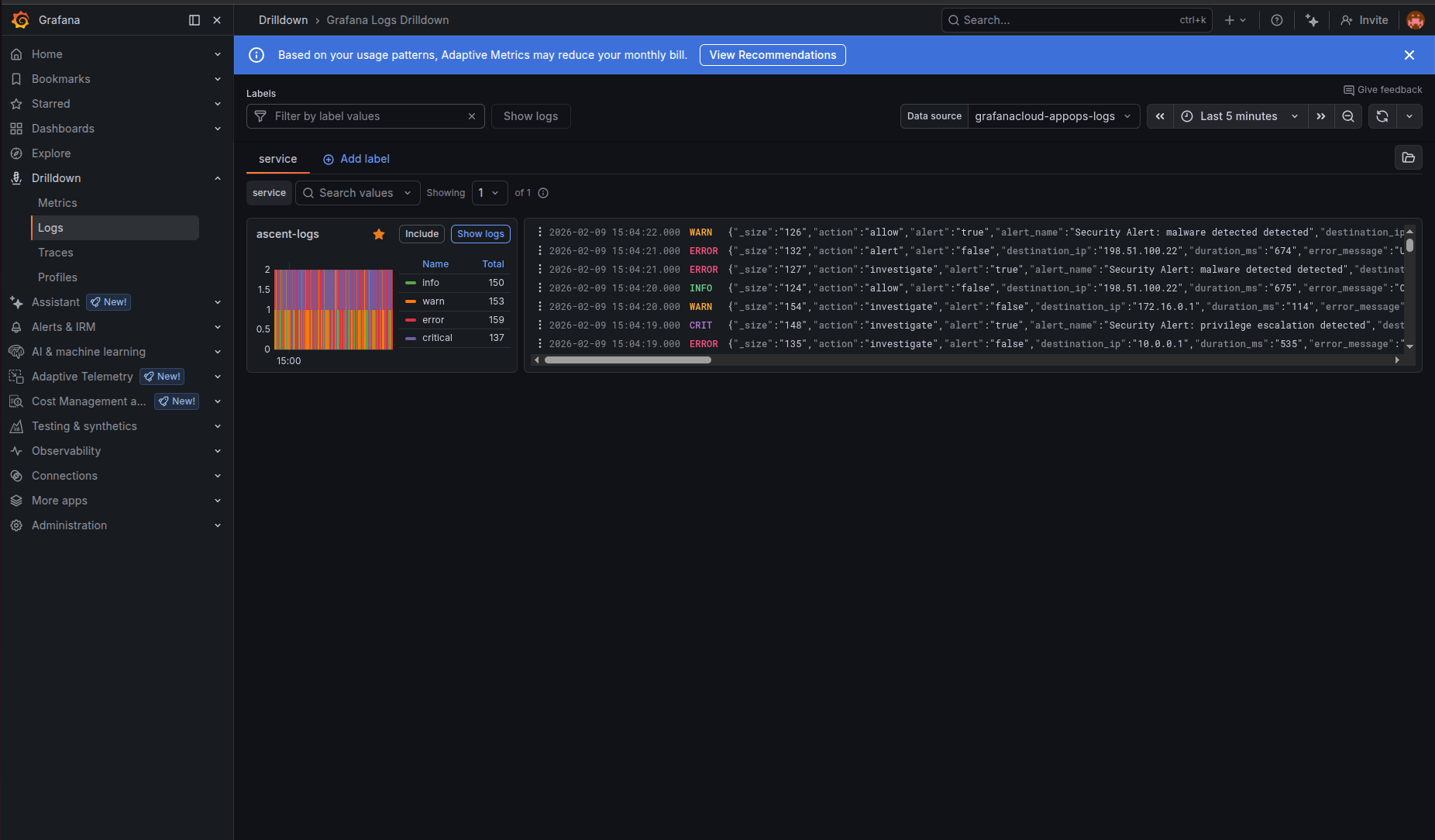
Task: Click the zoom out time range icon
Action: (x=1348, y=116)
